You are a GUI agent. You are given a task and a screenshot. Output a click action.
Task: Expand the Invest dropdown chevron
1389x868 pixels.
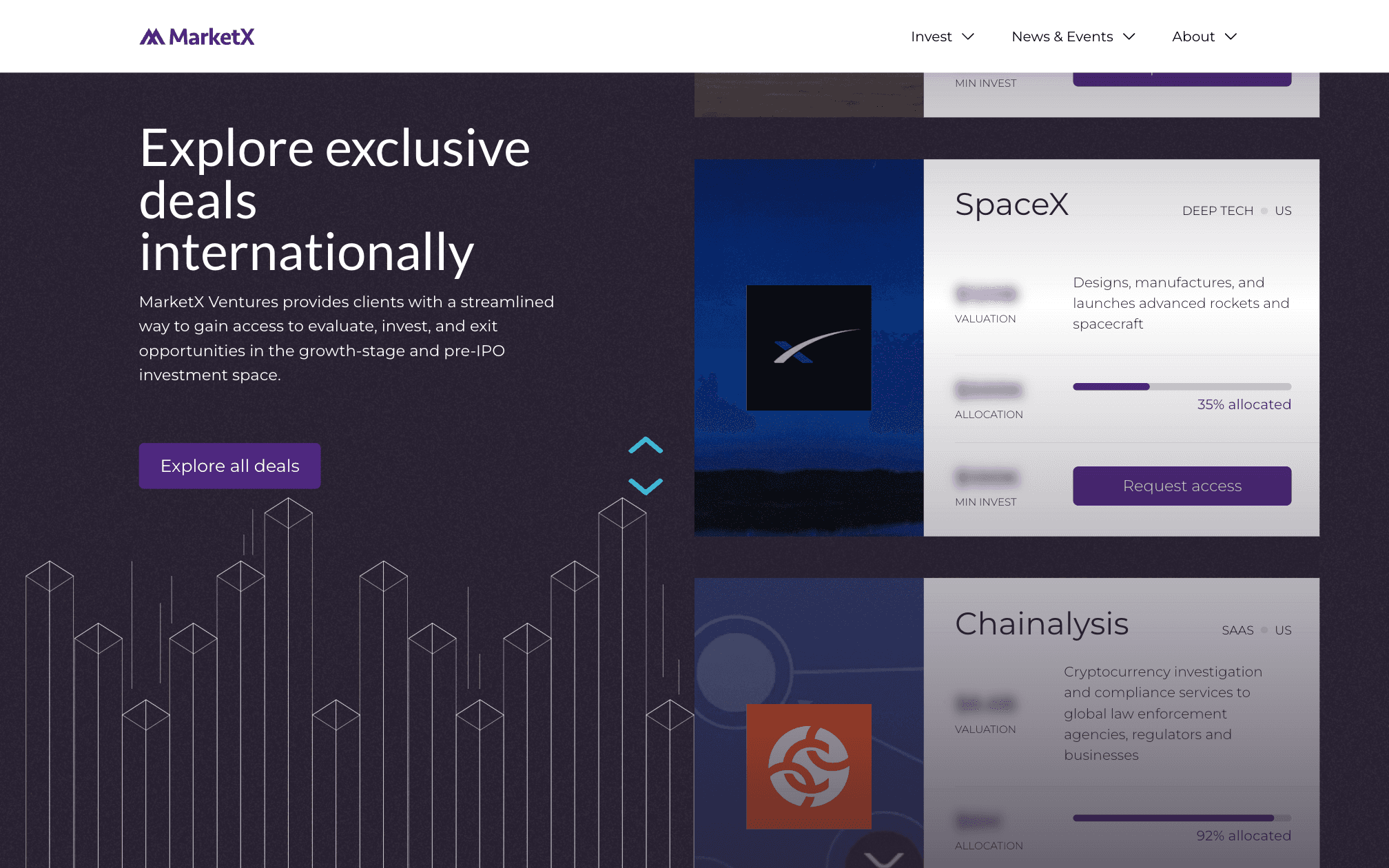[x=968, y=37]
